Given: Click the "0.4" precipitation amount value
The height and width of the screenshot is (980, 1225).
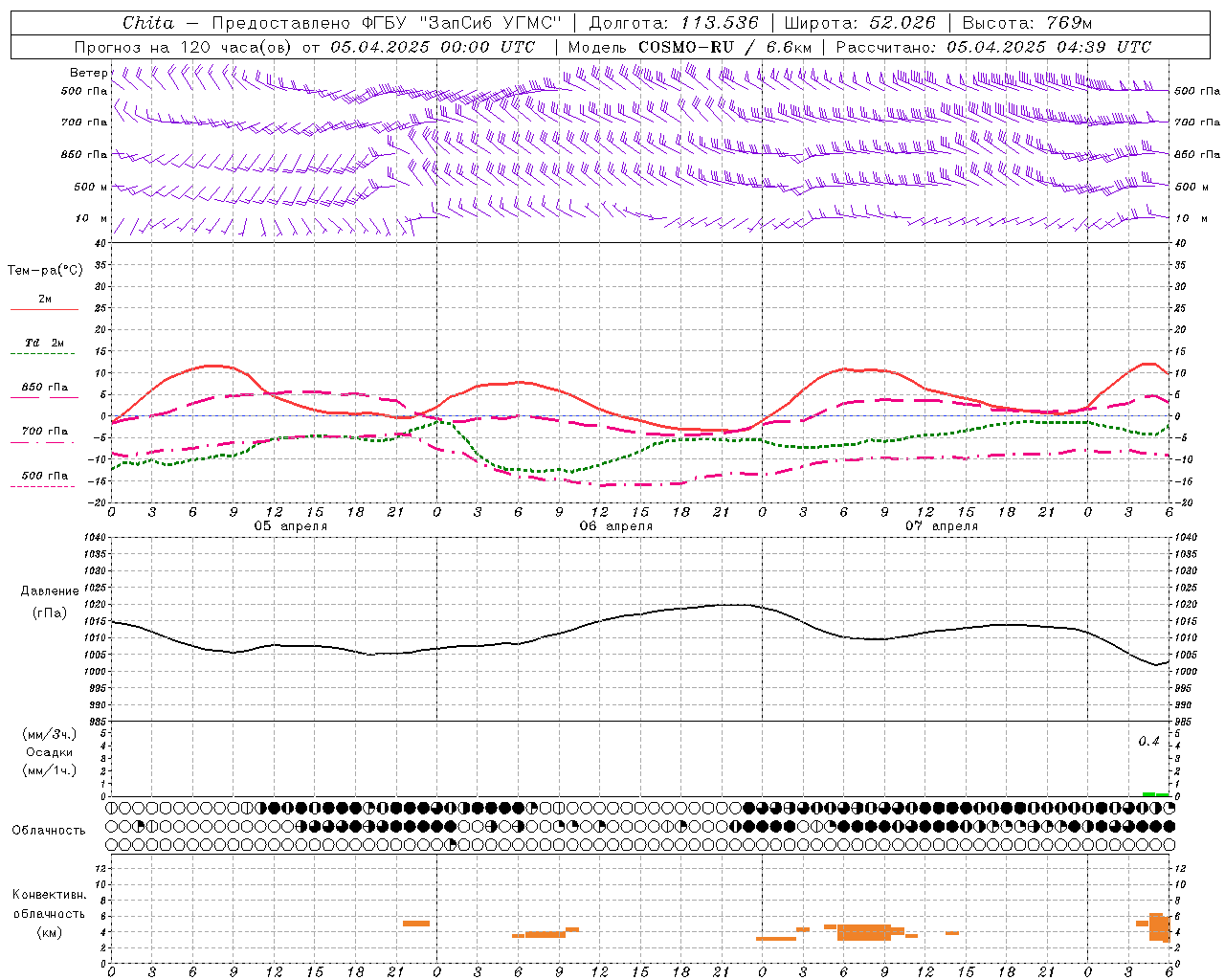Looking at the screenshot, I should tap(1148, 742).
